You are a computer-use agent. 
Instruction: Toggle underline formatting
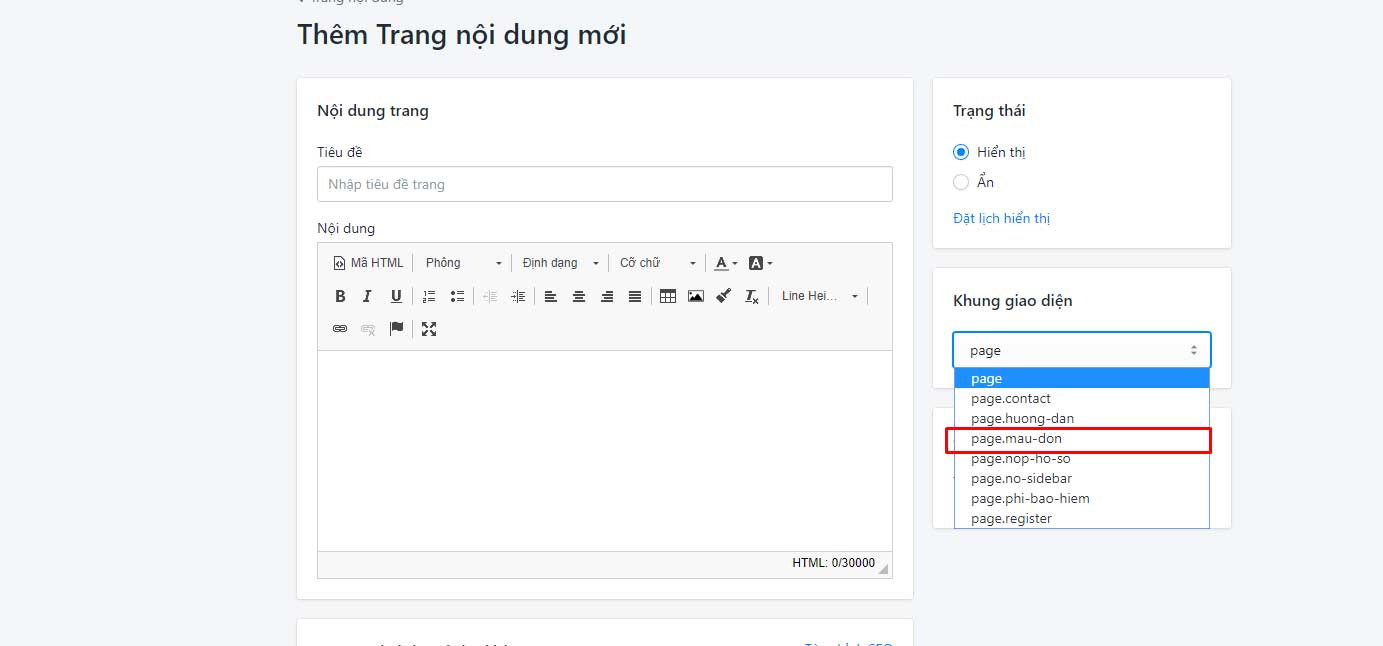coord(396,296)
